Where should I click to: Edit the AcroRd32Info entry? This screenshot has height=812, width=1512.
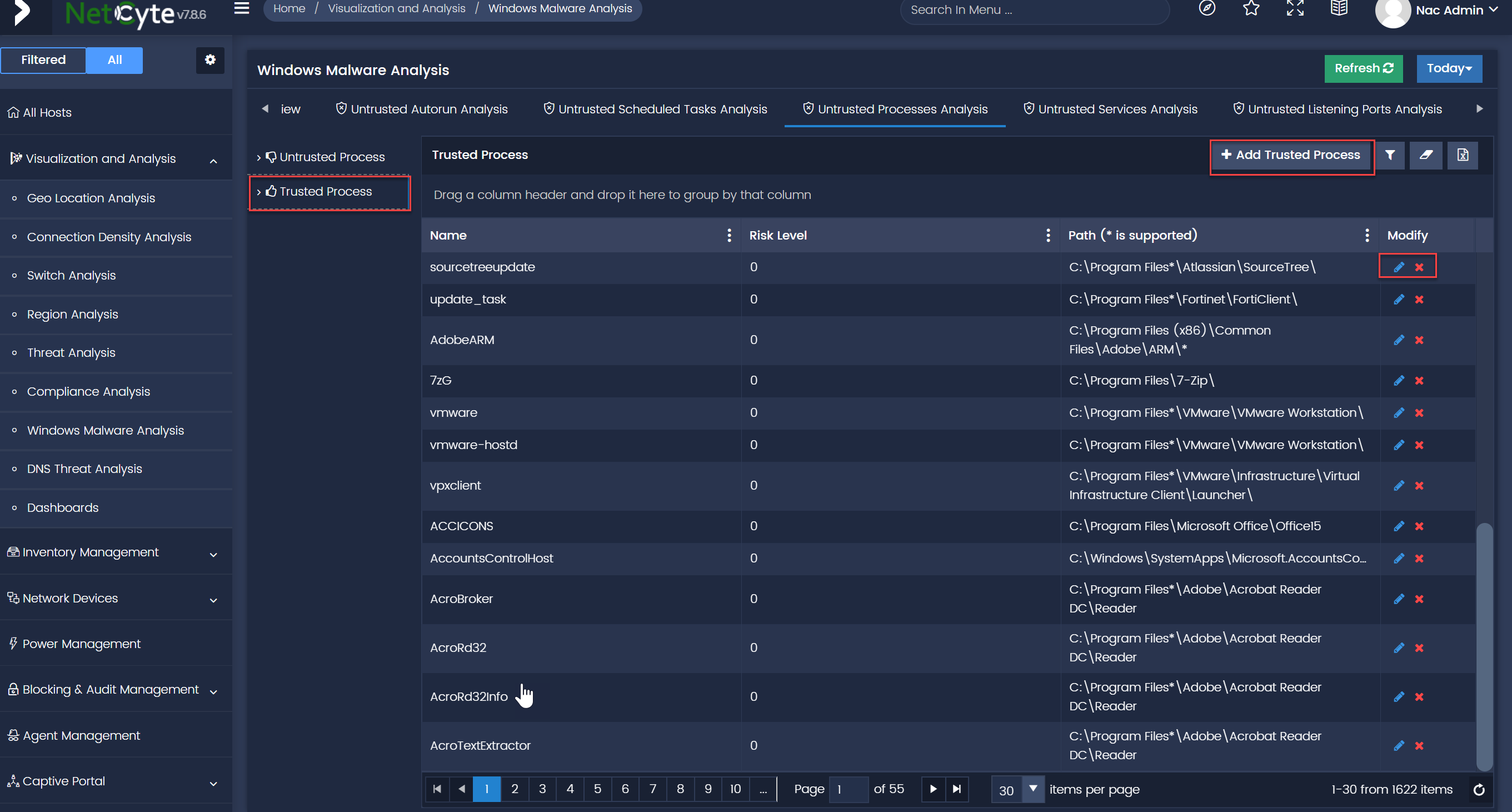point(1399,696)
